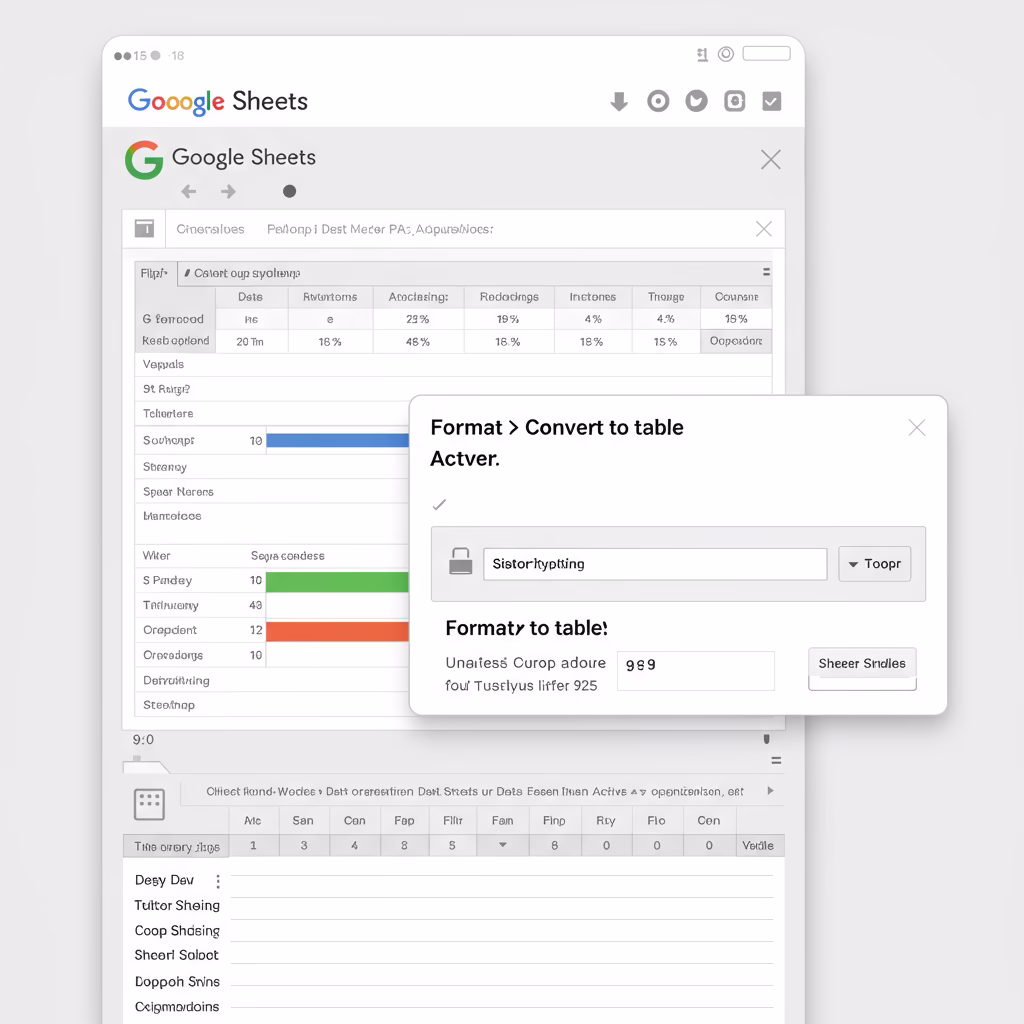Select the Degy Dev list item
This screenshot has height=1024, width=1024.
point(165,880)
